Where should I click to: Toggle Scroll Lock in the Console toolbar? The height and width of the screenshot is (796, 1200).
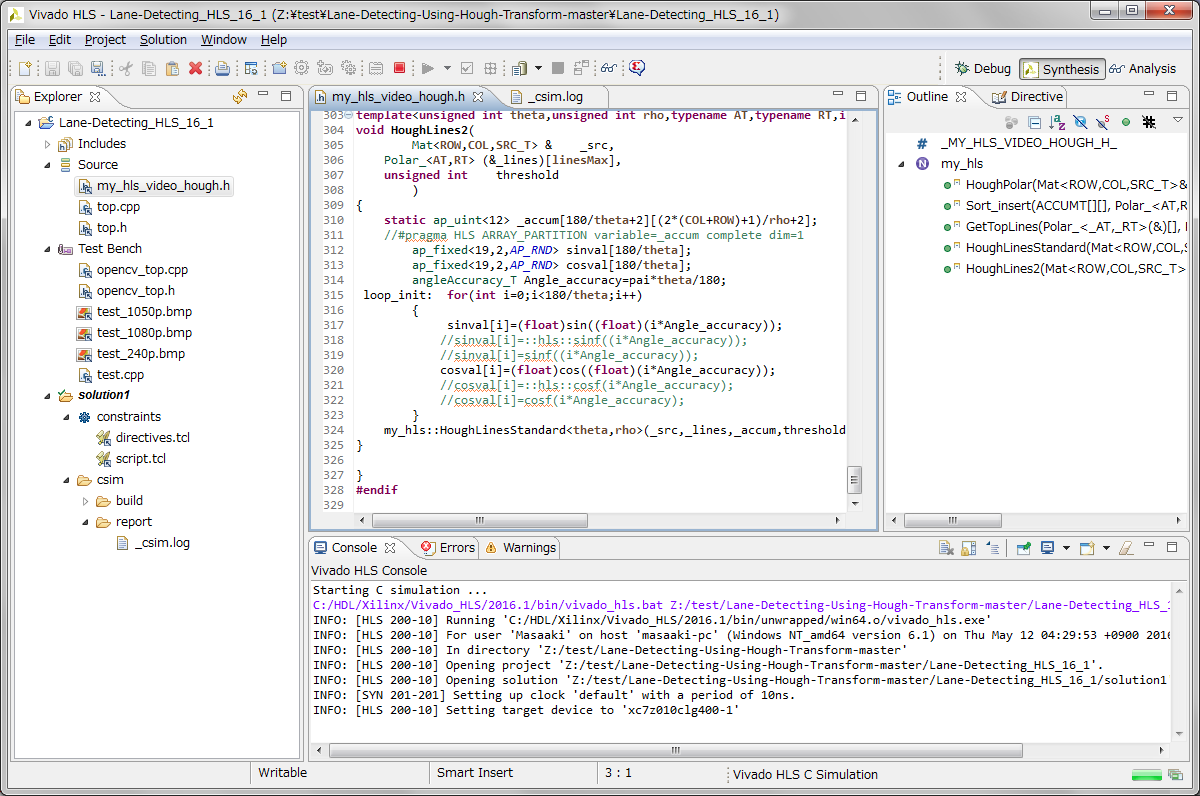[968, 548]
